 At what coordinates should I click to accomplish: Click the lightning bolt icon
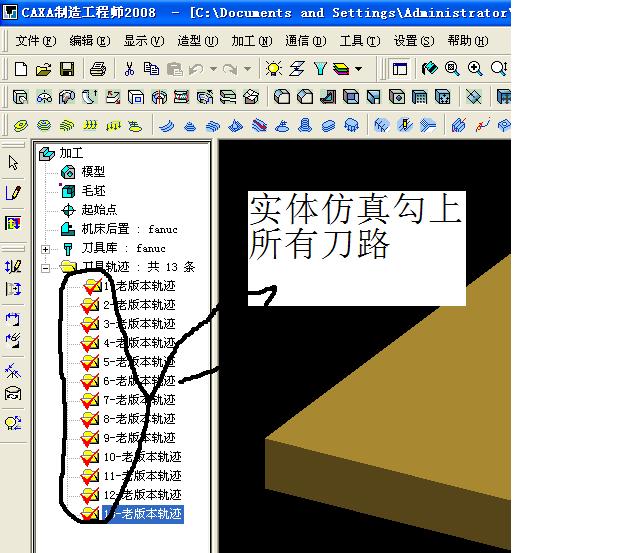pos(297,68)
